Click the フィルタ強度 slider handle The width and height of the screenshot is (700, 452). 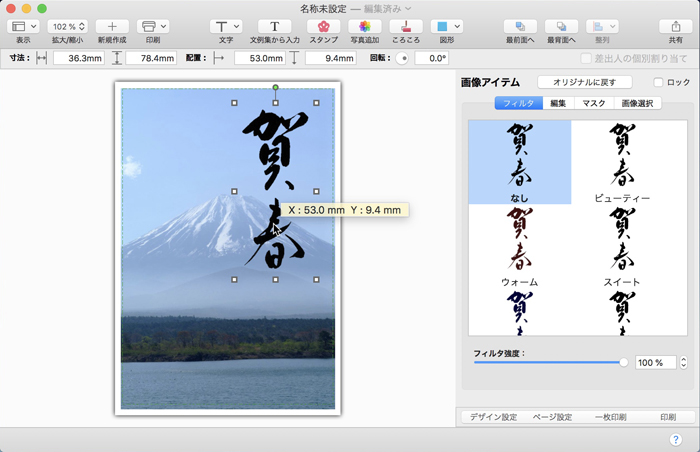tap(624, 362)
